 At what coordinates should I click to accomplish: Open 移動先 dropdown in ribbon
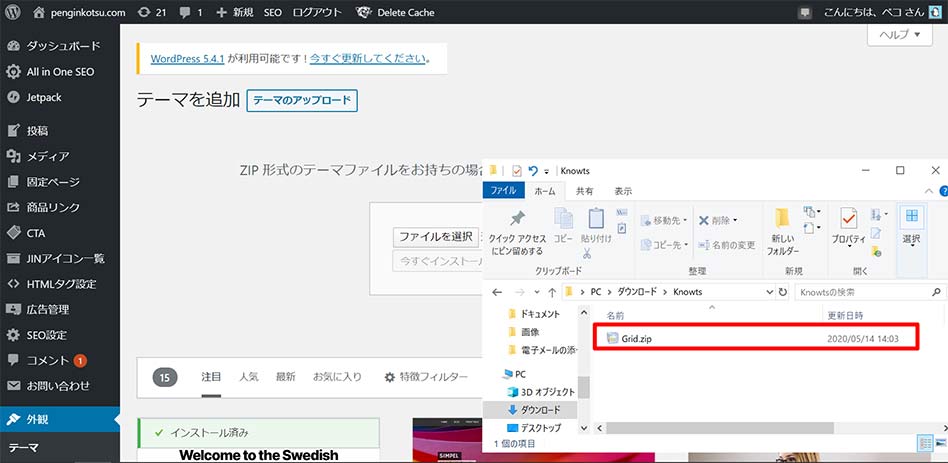pyautogui.click(x=663, y=221)
